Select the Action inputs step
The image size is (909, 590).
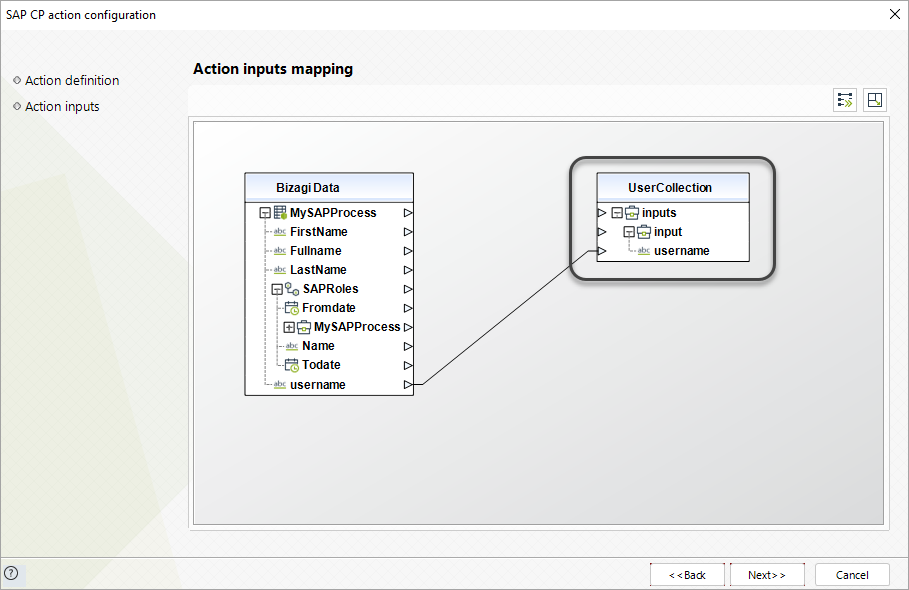pyautogui.click(x=62, y=107)
